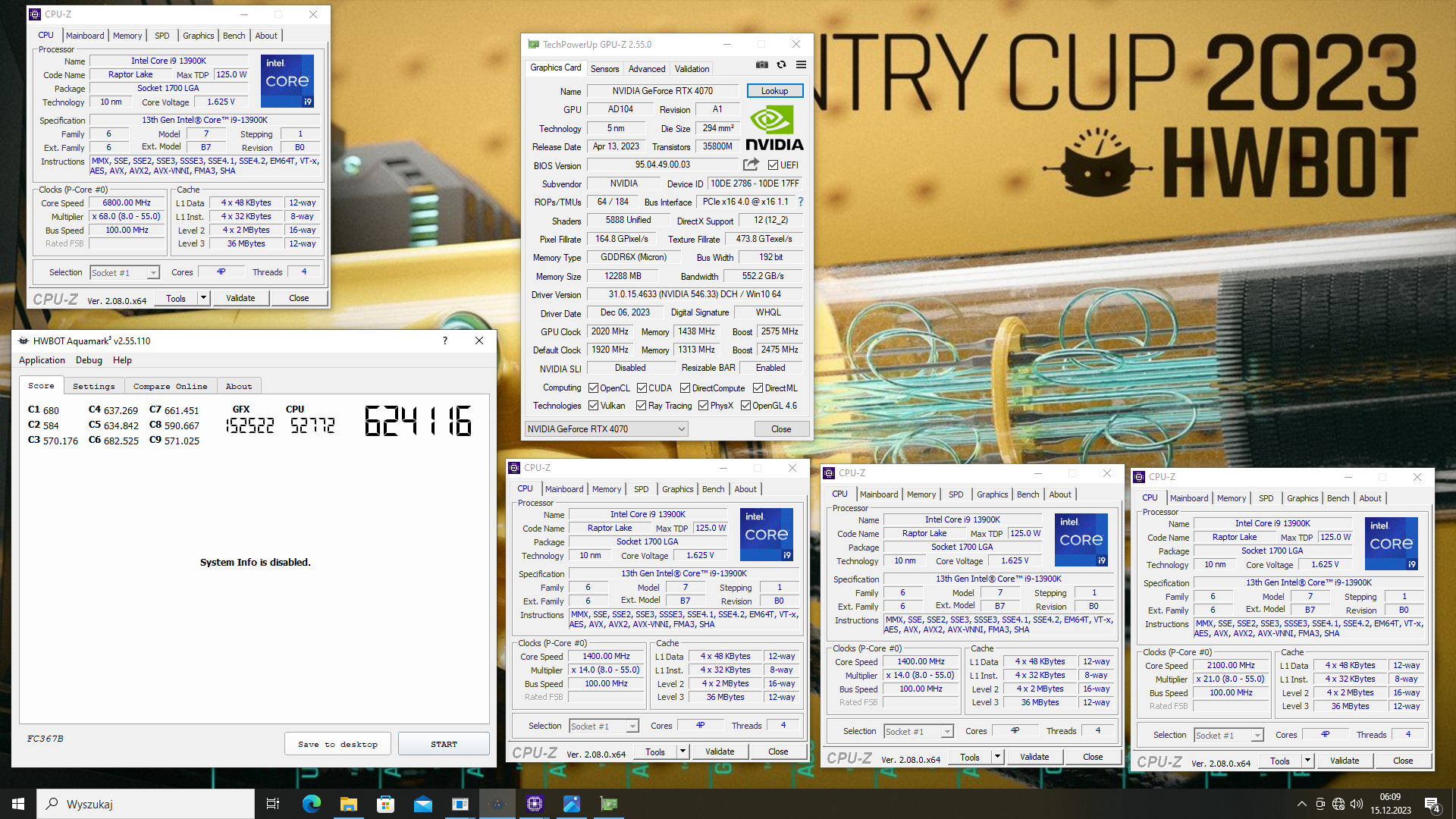The width and height of the screenshot is (1456, 819).
Task: Open File Explorer from the taskbar
Action: 348,804
